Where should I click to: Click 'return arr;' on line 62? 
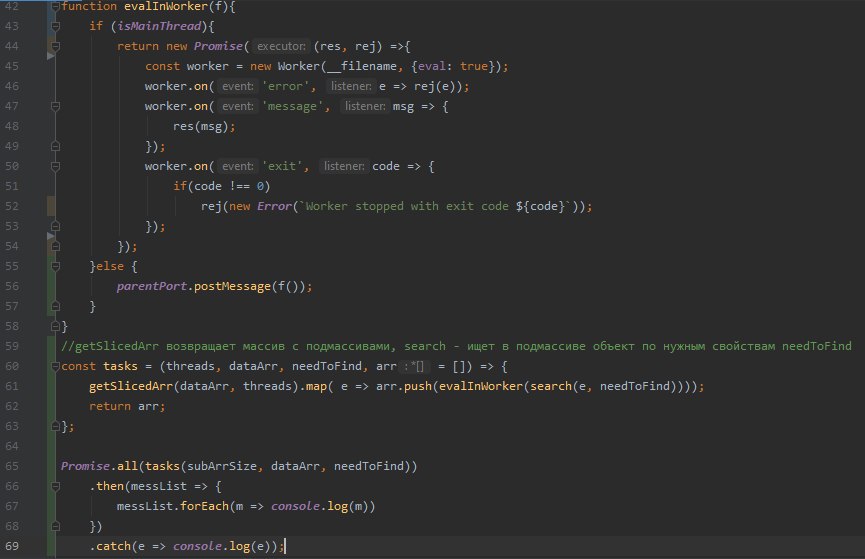click(127, 406)
